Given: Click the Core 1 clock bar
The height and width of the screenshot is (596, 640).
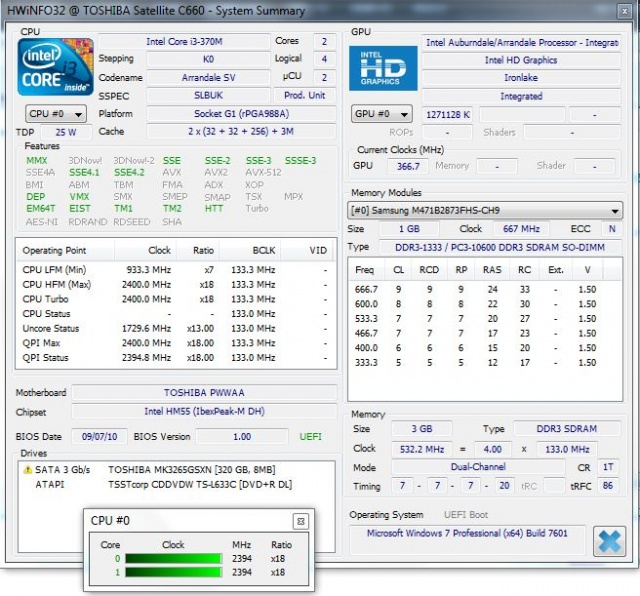Looking at the screenshot, I should tap(173, 572).
